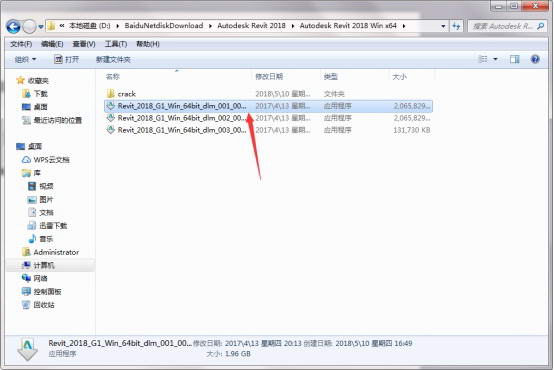This screenshot has width=554, height=370.
Task: Open the recent locations dropdown arrow
Action: click(x=41, y=27)
